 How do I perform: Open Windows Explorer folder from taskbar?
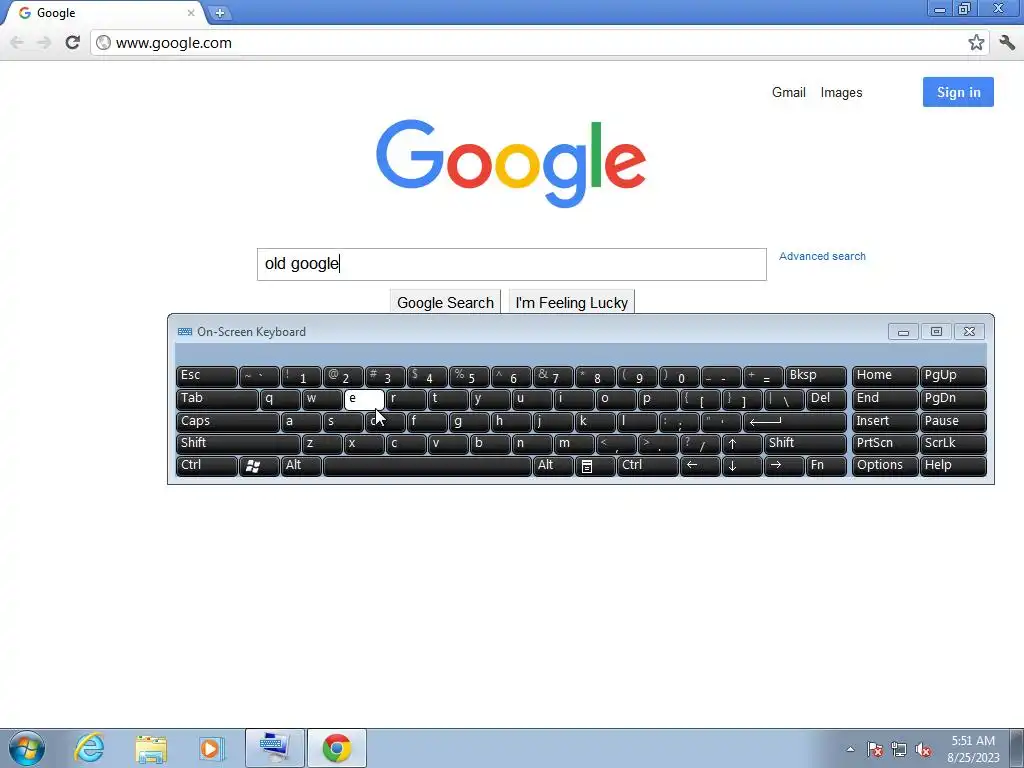(151, 748)
